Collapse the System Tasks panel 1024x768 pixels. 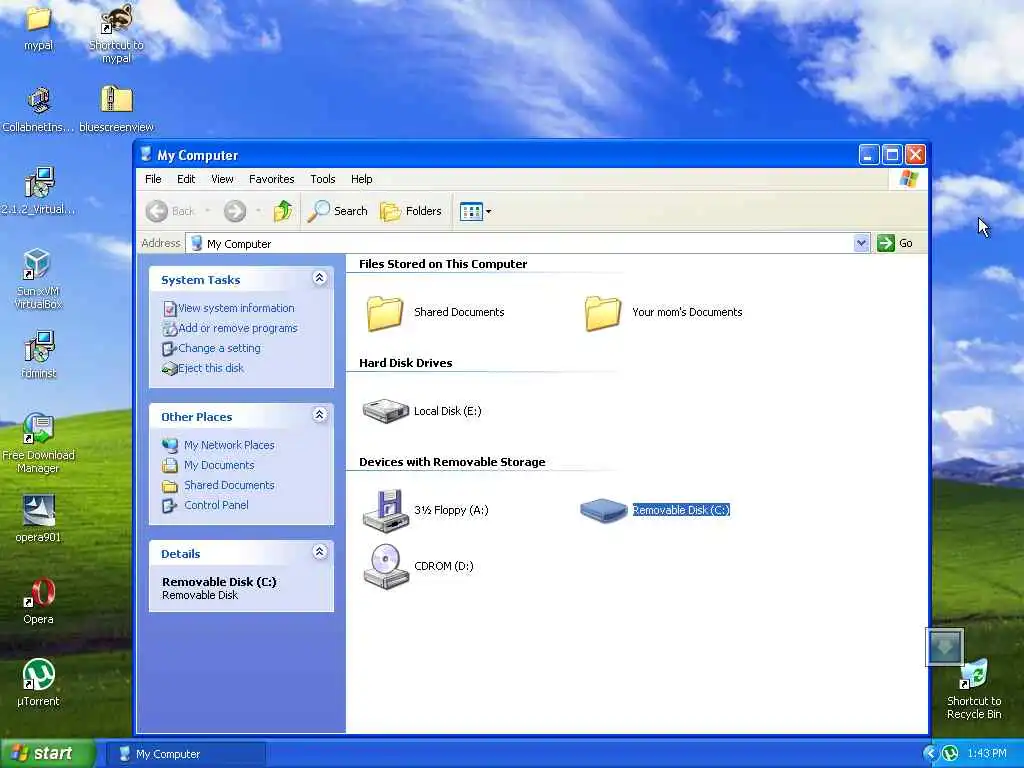coord(319,278)
